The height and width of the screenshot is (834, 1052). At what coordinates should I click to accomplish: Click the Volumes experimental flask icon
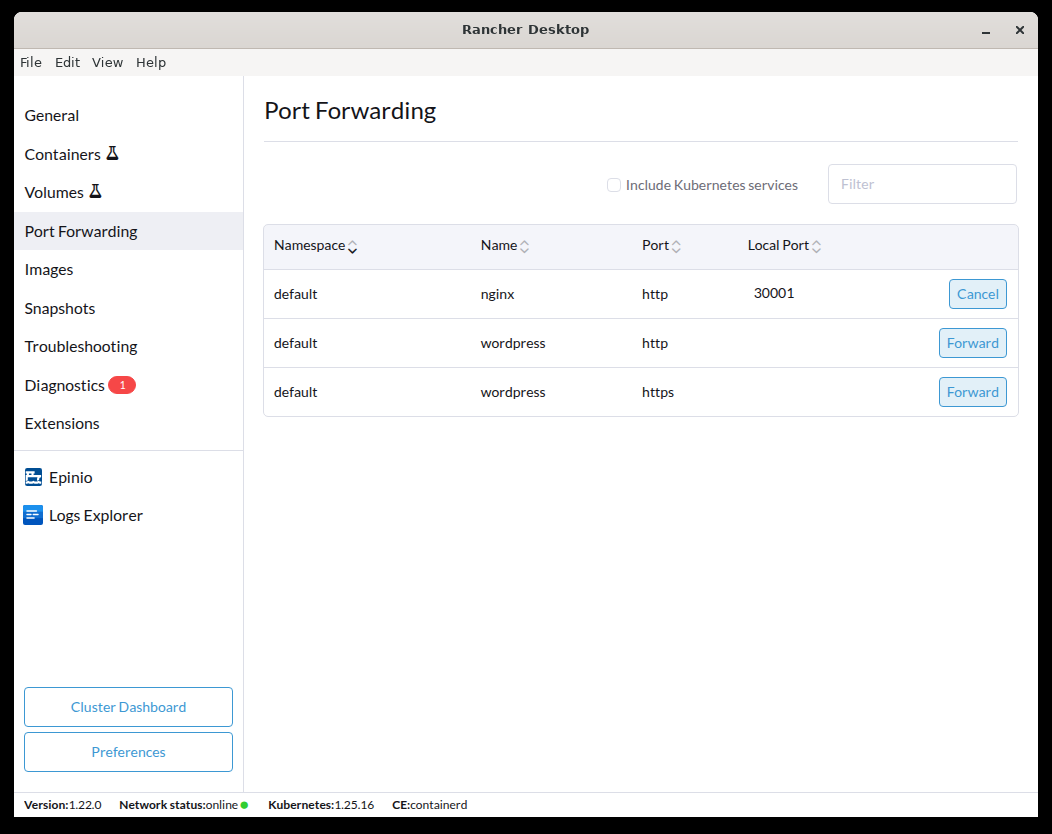[x=95, y=192]
